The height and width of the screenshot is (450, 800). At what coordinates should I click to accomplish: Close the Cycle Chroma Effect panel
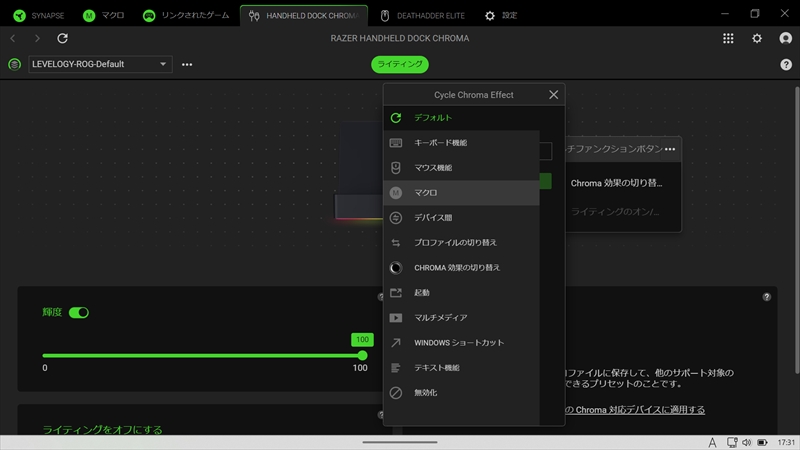[553, 95]
